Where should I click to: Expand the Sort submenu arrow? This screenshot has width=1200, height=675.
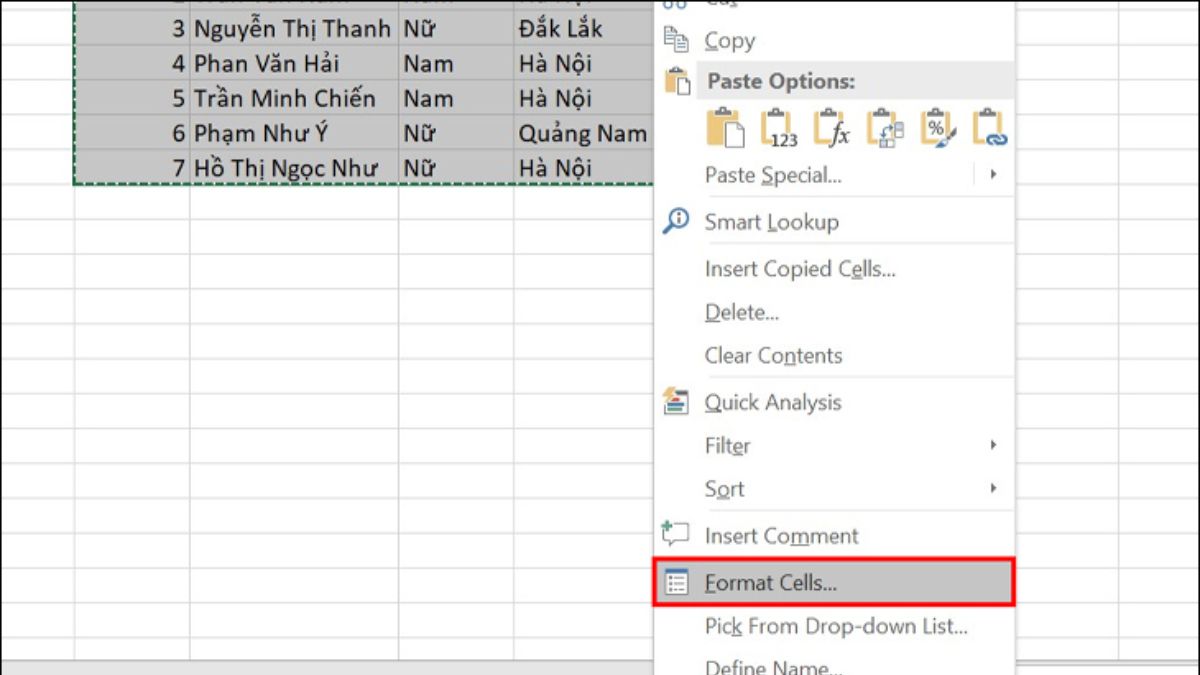993,488
